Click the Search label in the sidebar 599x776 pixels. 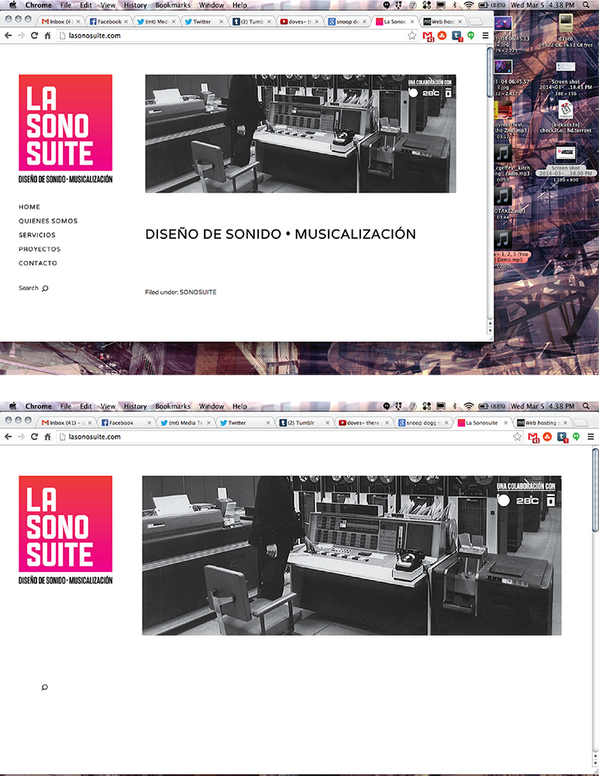pyautogui.click(x=28, y=288)
